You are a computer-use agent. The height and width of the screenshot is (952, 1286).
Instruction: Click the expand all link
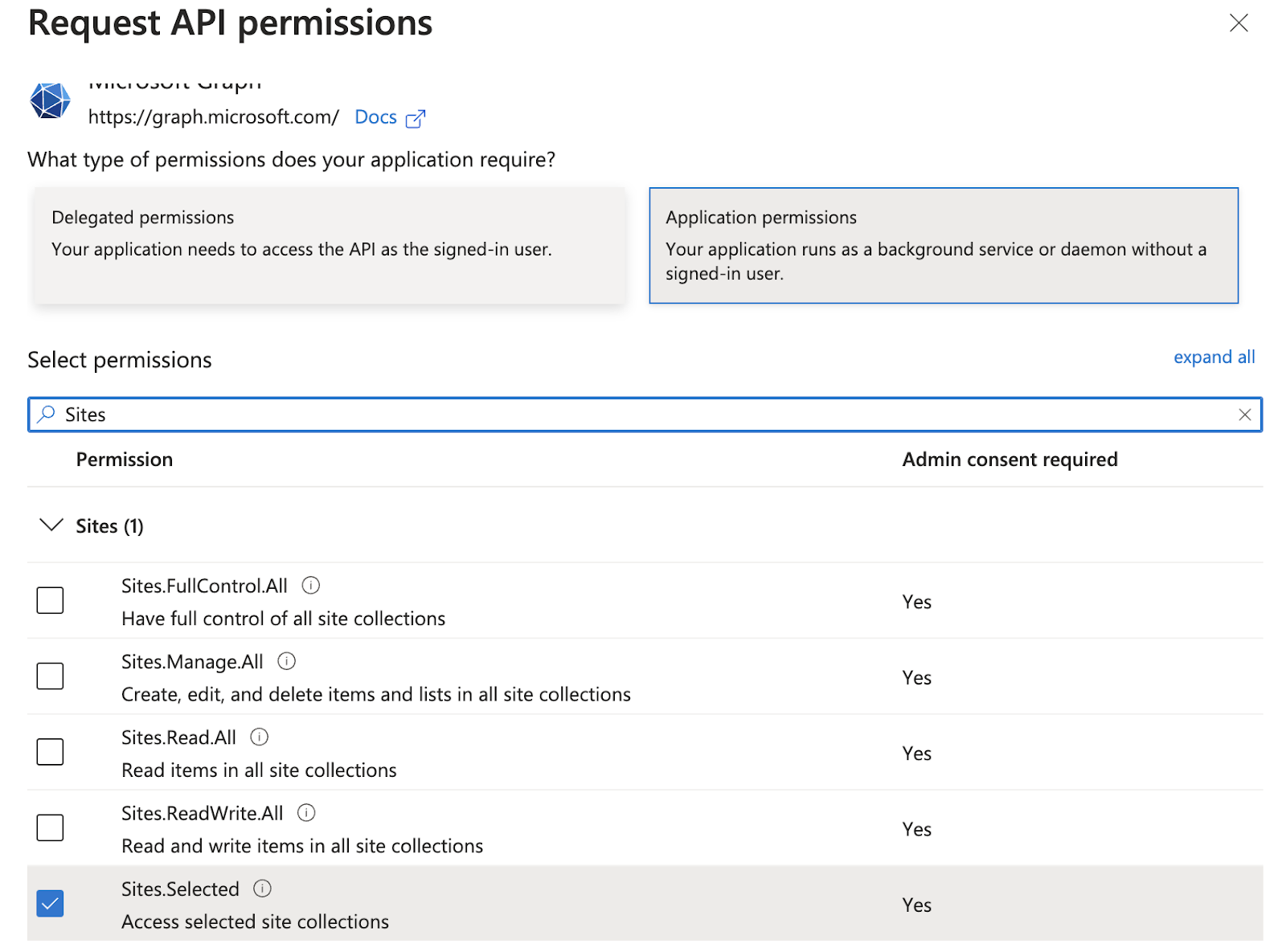click(1214, 358)
